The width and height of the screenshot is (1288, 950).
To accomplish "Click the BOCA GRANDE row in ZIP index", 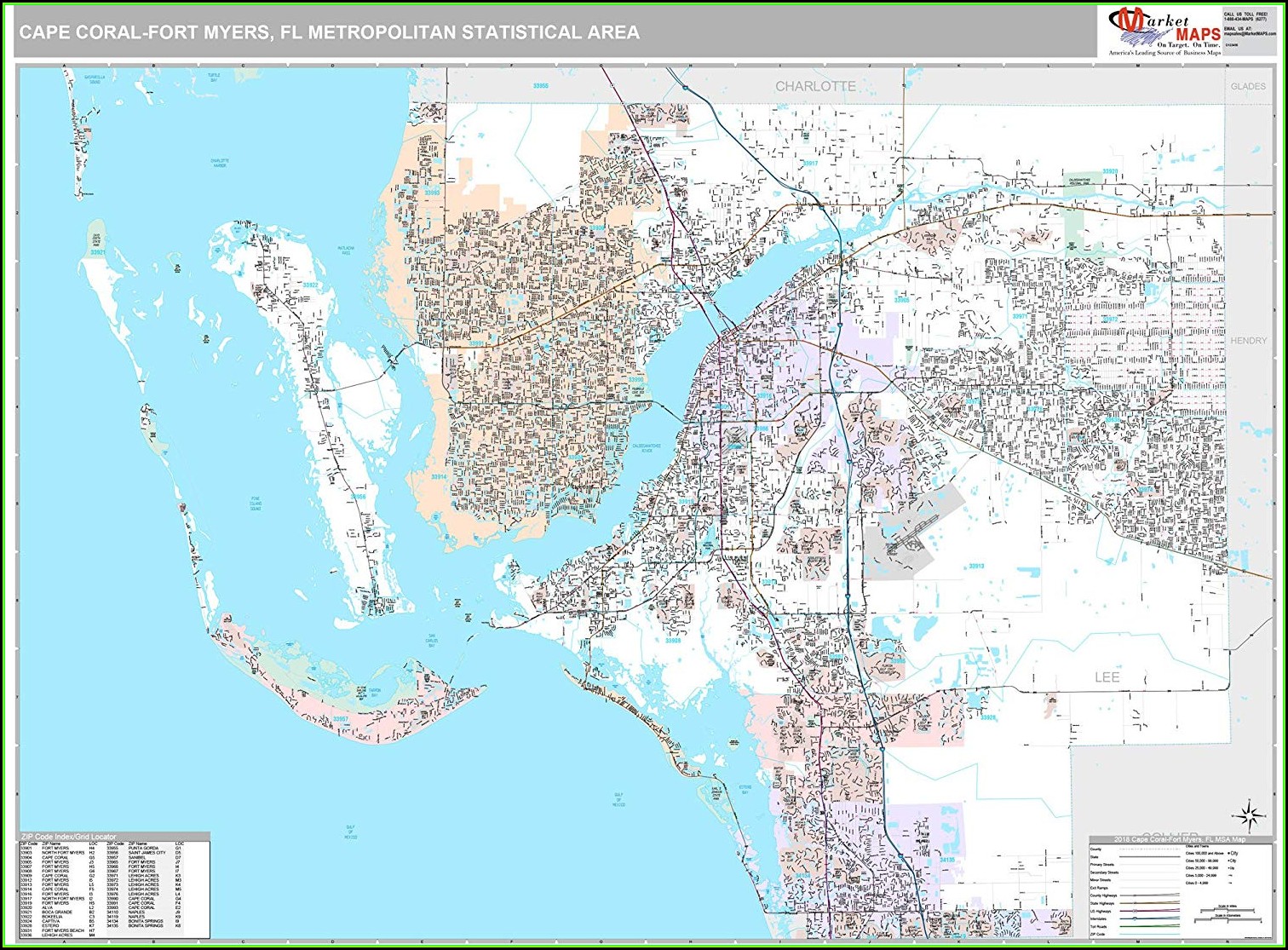I will click(x=56, y=911).
